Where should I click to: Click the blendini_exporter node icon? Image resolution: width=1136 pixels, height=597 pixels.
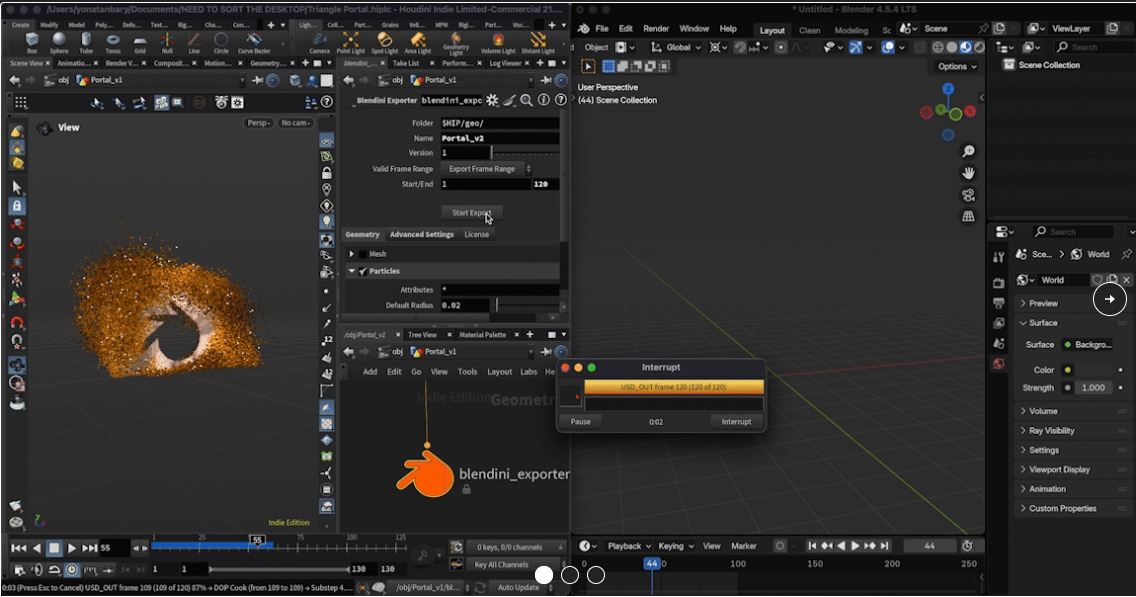click(425, 474)
